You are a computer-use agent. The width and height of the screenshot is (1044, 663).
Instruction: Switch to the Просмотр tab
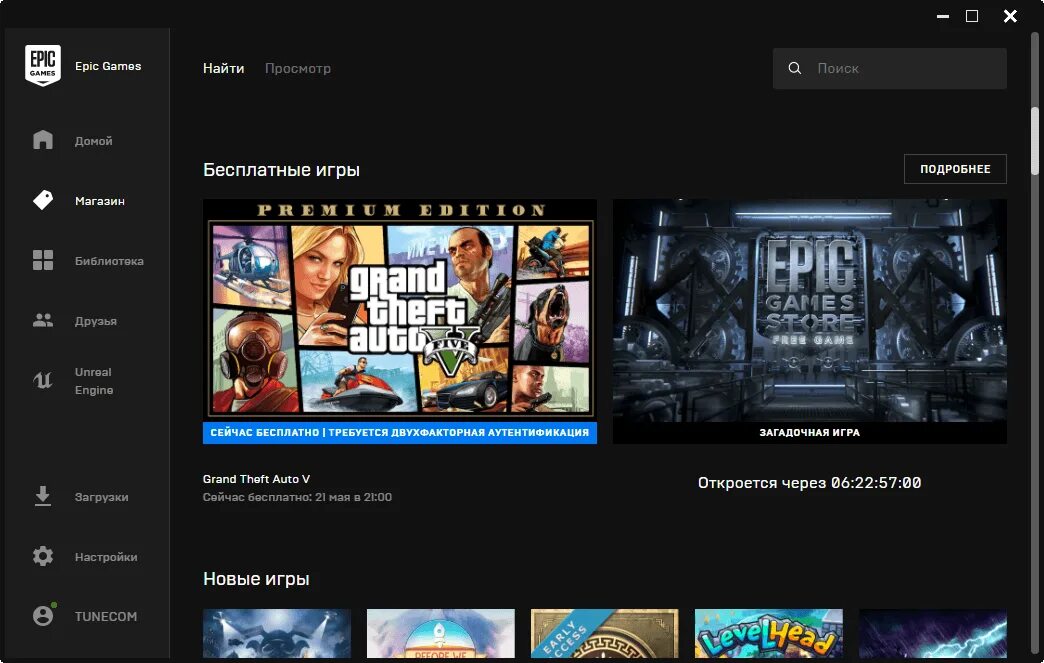298,68
